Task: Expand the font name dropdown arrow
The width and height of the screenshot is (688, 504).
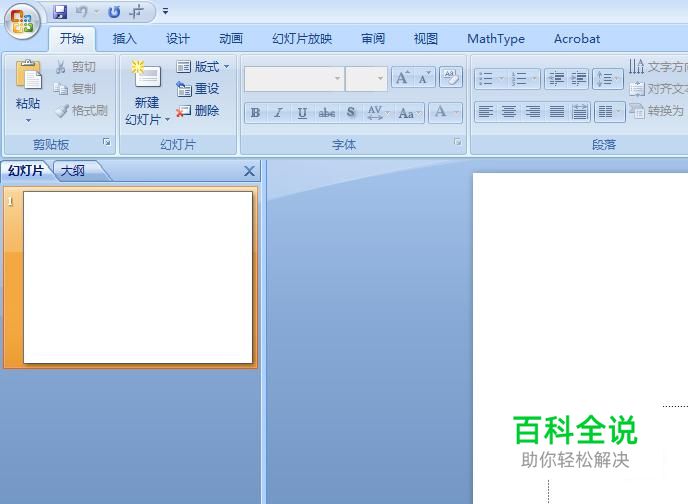Action: tap(337, 79)
